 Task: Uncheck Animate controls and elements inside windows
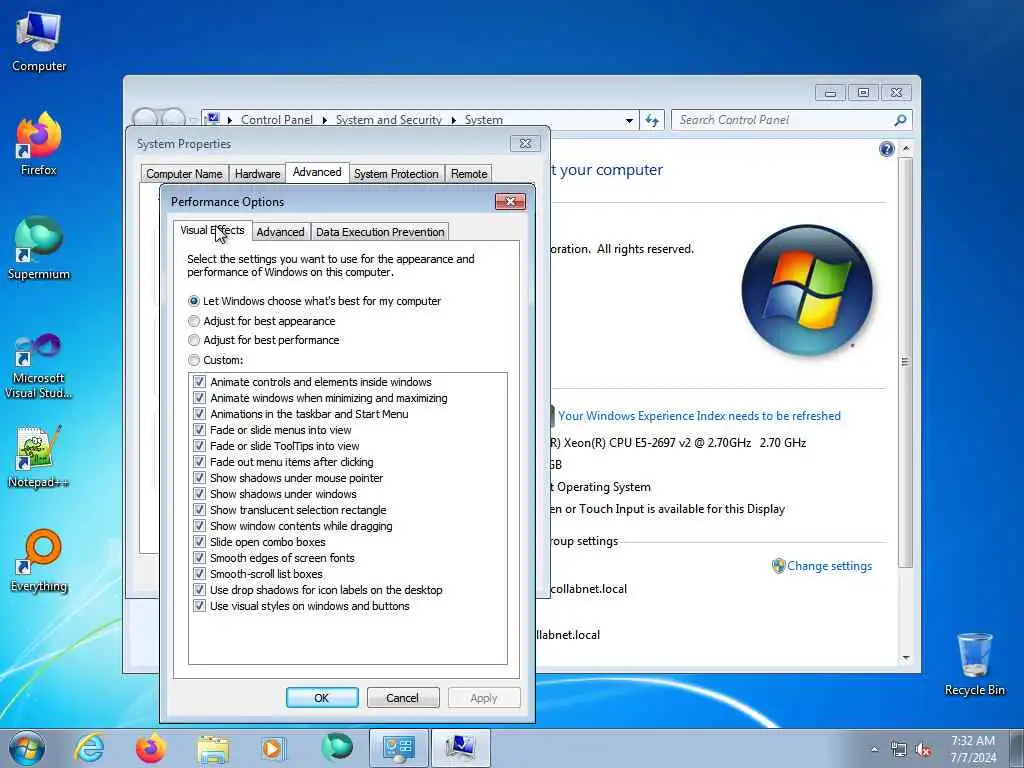point(199,382)
